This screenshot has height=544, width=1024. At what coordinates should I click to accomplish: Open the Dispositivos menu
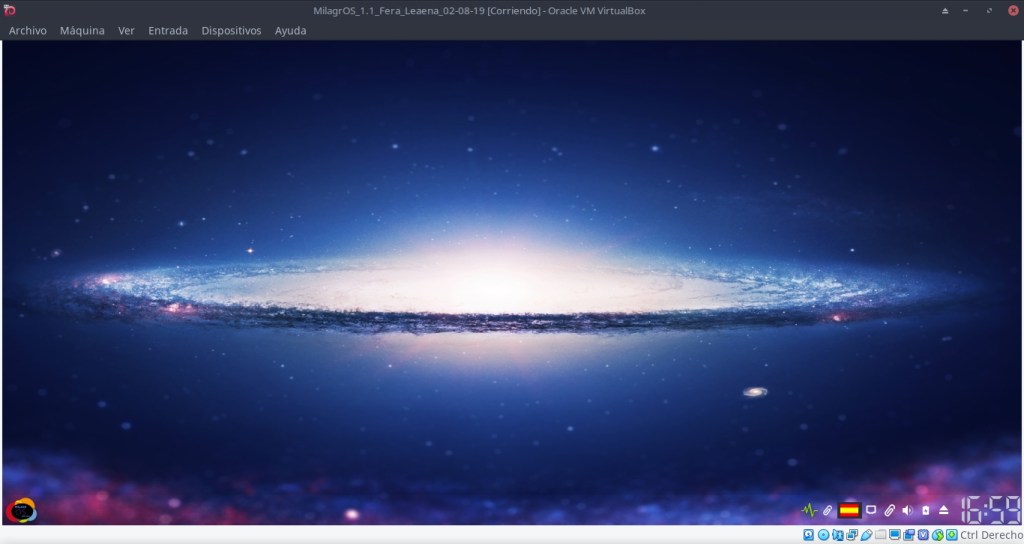tap(231, 30)
